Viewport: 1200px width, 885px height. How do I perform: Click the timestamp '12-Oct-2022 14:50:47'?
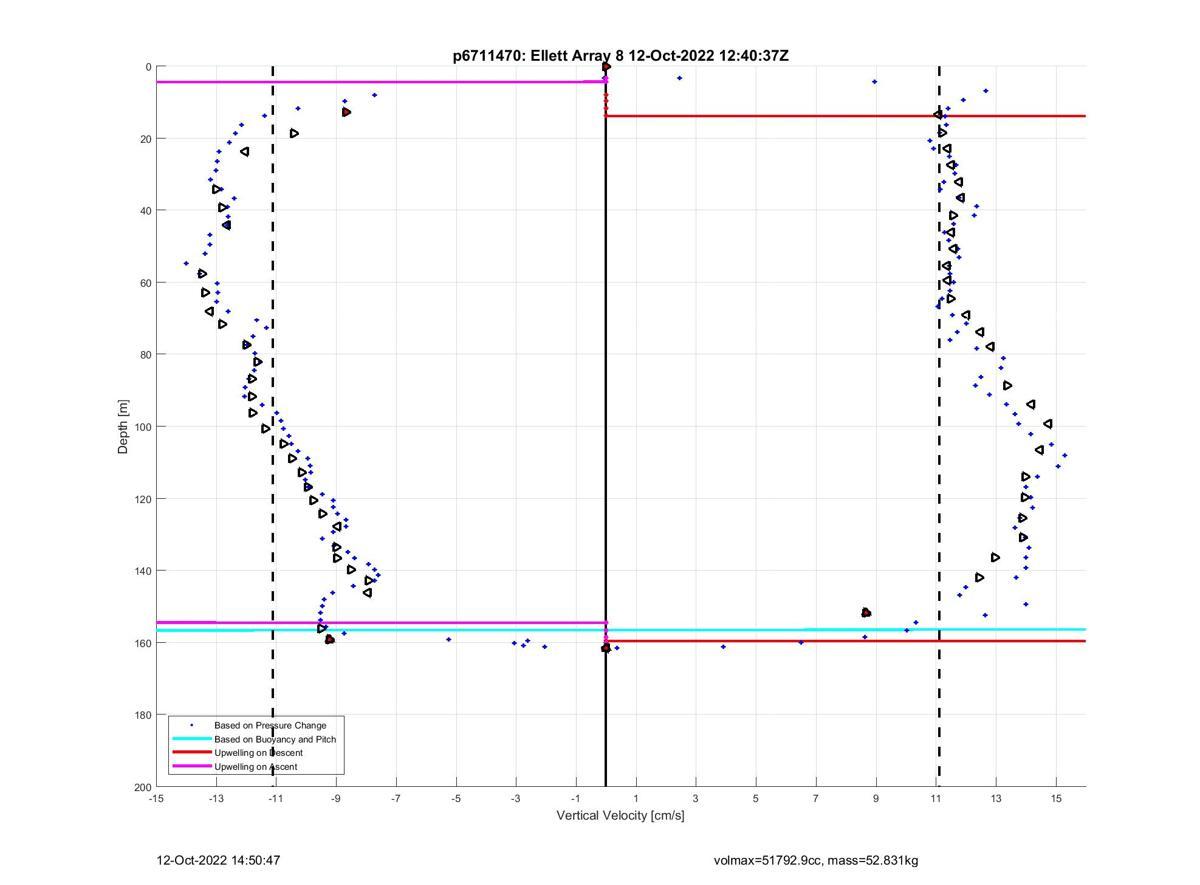pos(218,860)
